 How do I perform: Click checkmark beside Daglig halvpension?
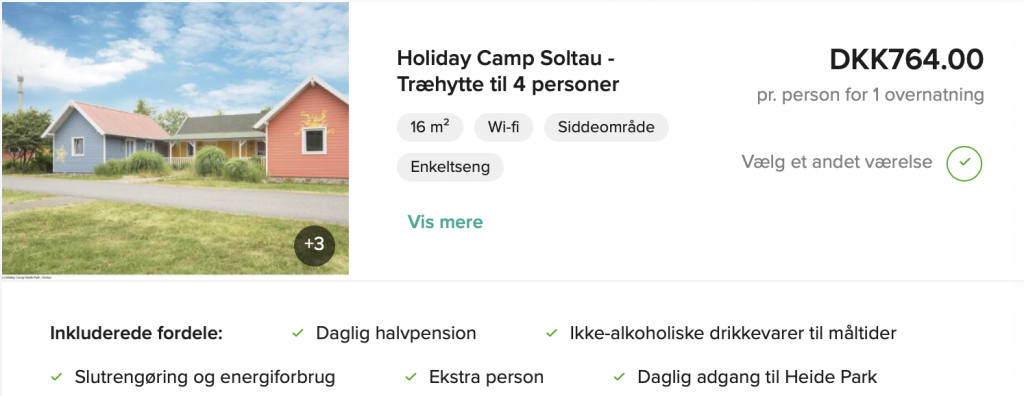298,333
